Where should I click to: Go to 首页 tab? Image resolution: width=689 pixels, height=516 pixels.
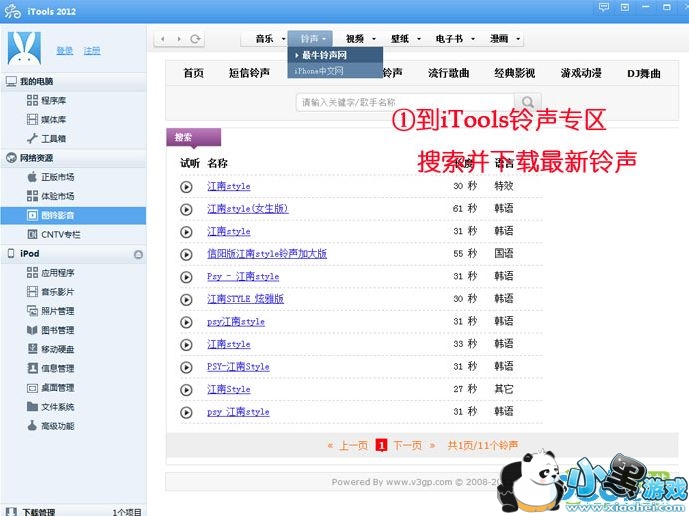point(193,73)
